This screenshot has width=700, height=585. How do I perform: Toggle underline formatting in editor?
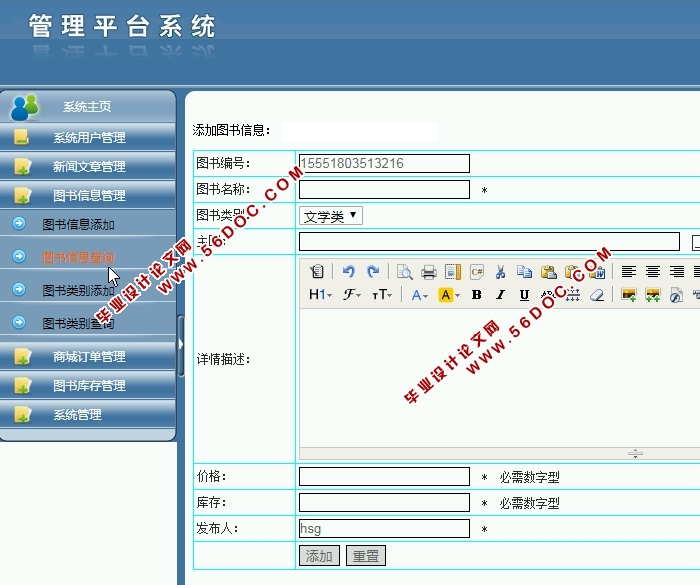pos(524,295)
